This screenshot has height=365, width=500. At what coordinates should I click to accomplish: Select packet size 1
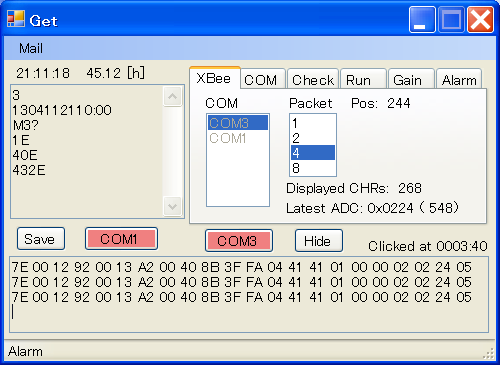tap(313, 123)
